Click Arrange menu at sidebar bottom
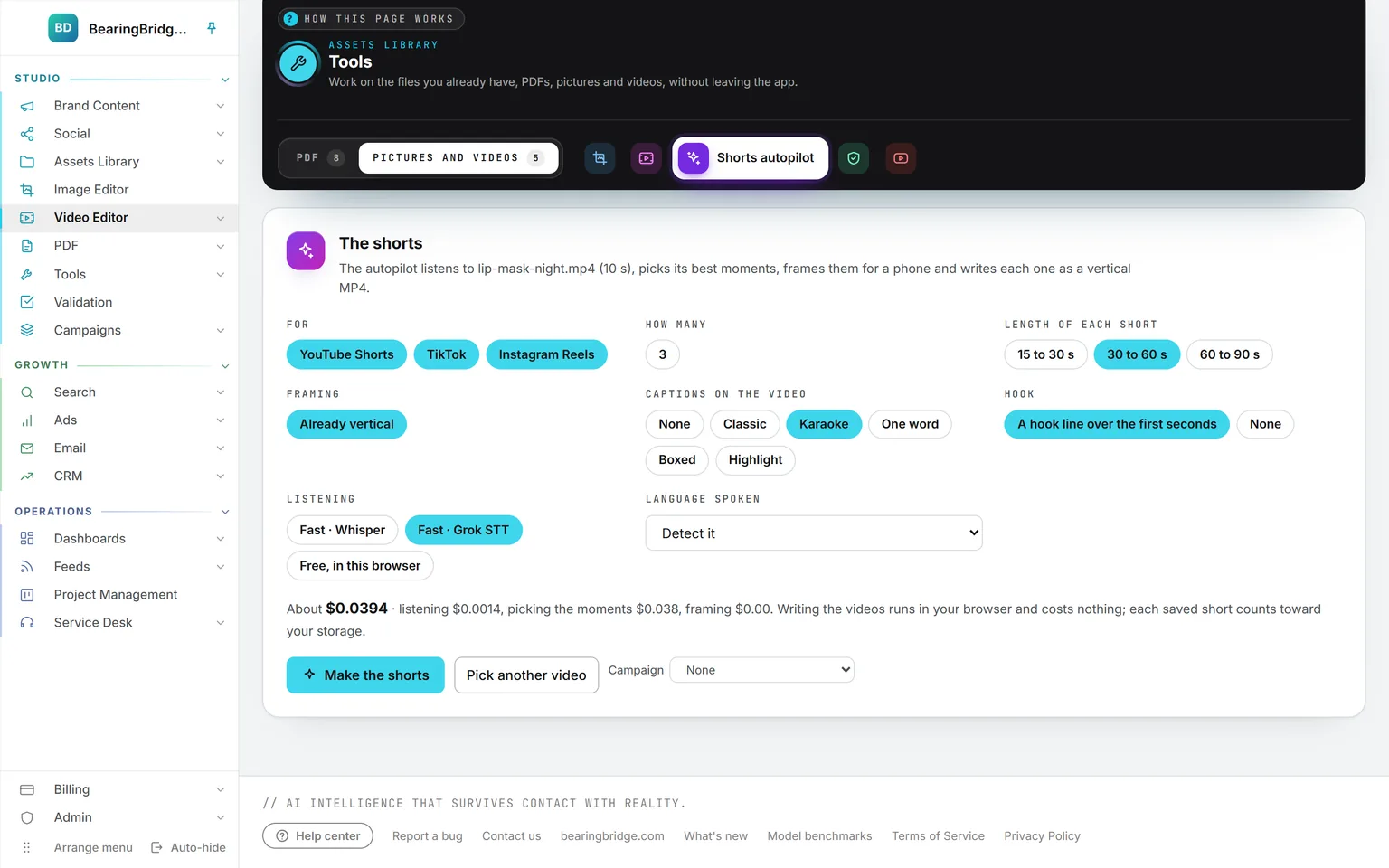1389x868 pixels. coord(78,848)
